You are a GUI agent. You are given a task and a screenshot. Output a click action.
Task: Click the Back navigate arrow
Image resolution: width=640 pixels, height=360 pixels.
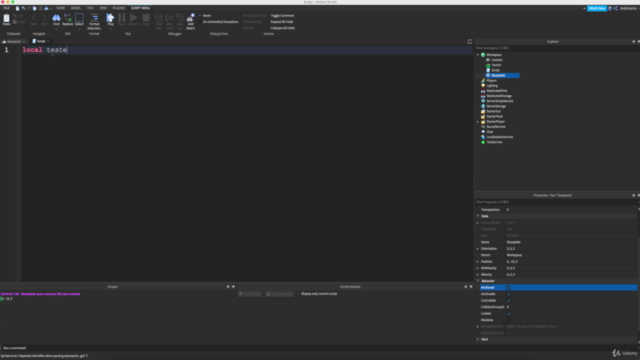click(34, 18)
